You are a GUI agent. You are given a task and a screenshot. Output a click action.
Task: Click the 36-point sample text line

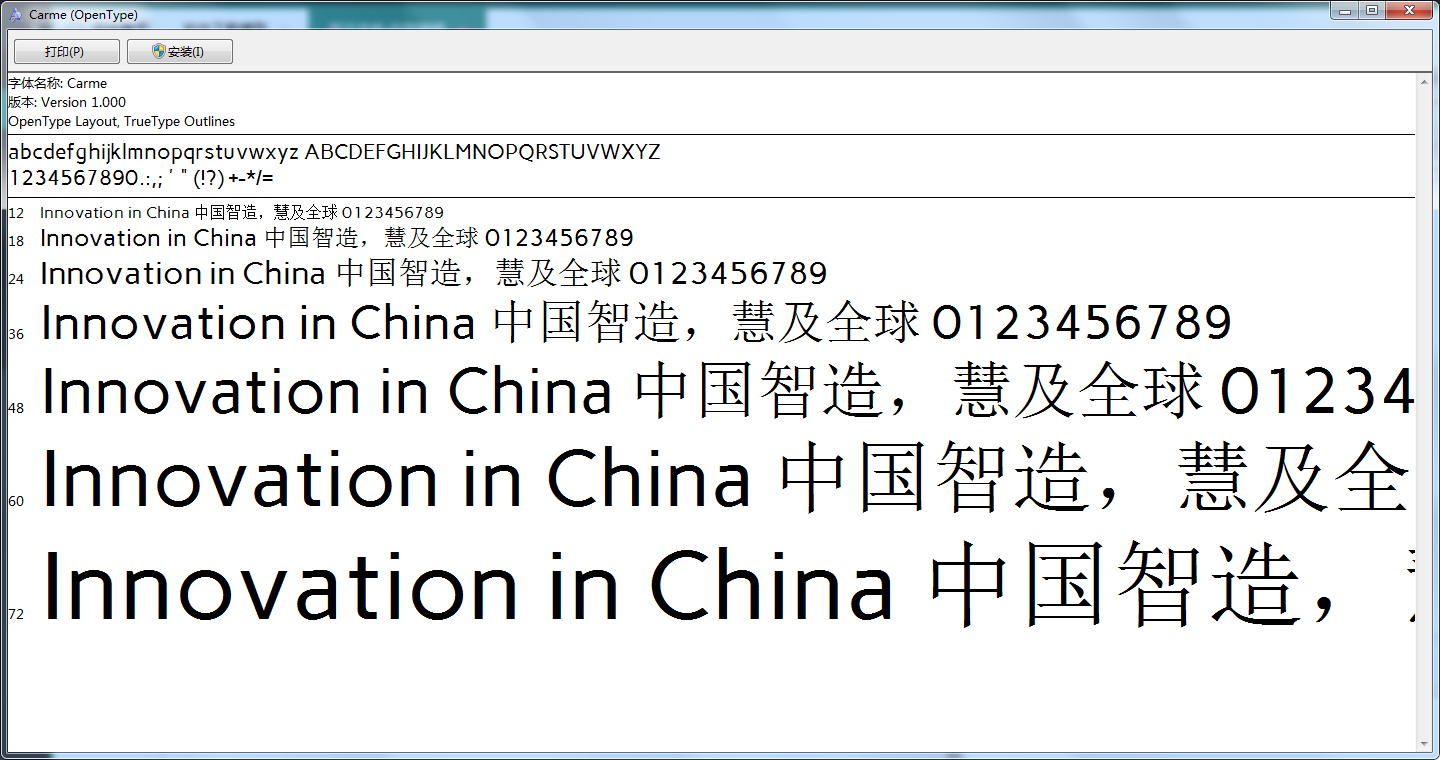coord(636,323)
